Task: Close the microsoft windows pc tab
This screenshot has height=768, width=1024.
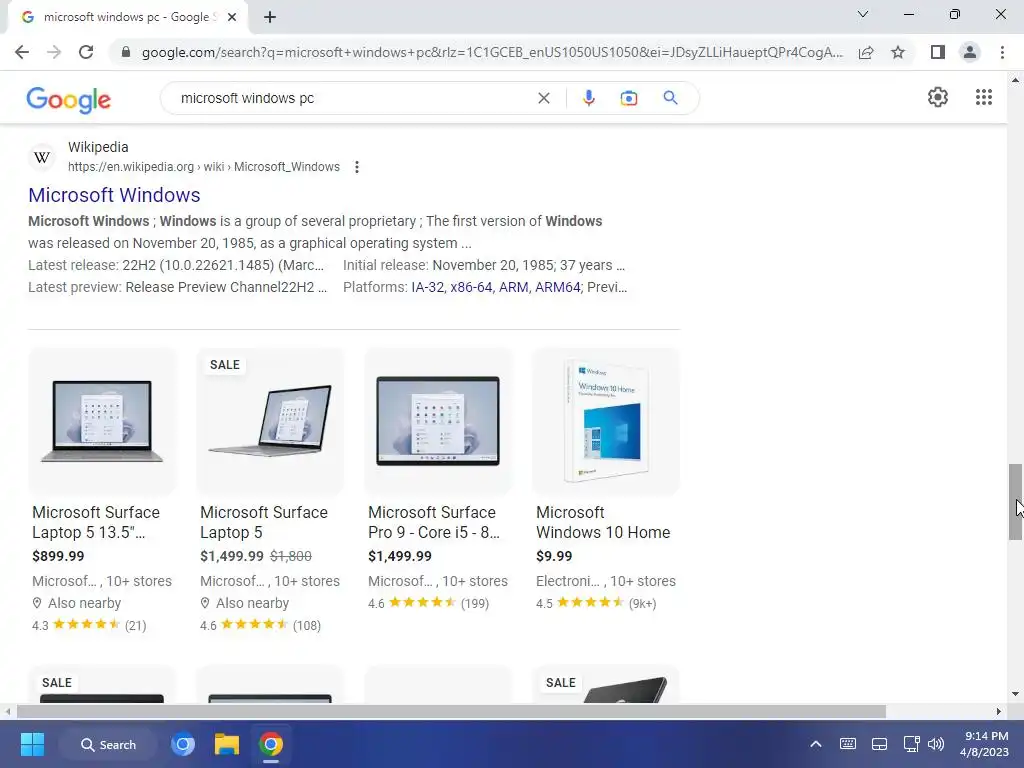Action: [232, 18]
